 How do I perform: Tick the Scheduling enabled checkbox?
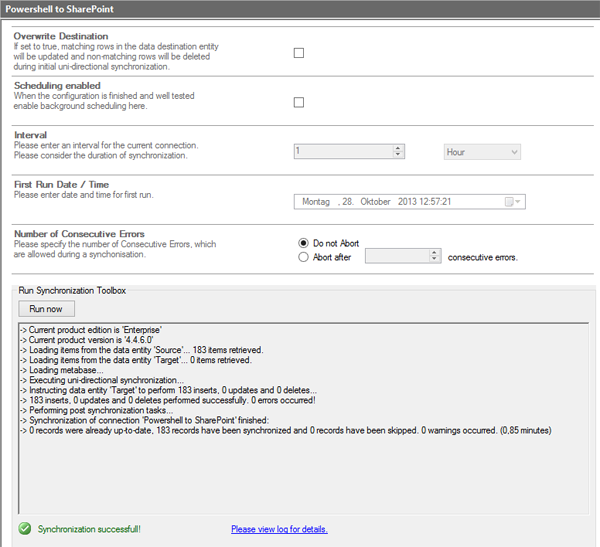[x=299, y=102]
